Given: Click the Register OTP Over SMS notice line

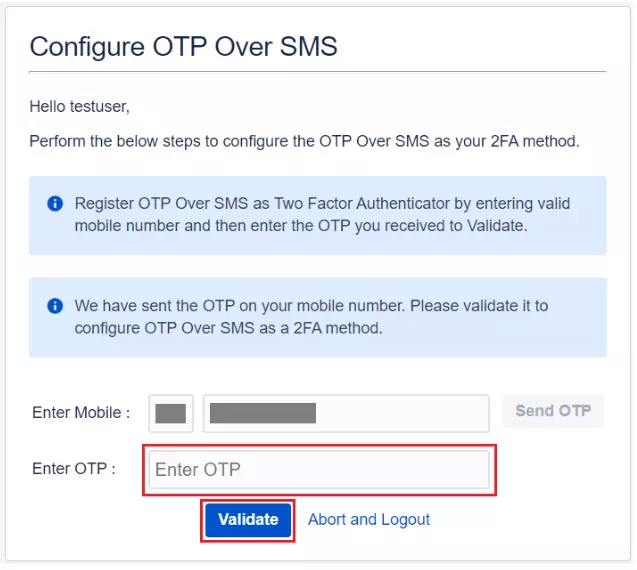Looking at the screenshot, I should [x=322, y=204].
